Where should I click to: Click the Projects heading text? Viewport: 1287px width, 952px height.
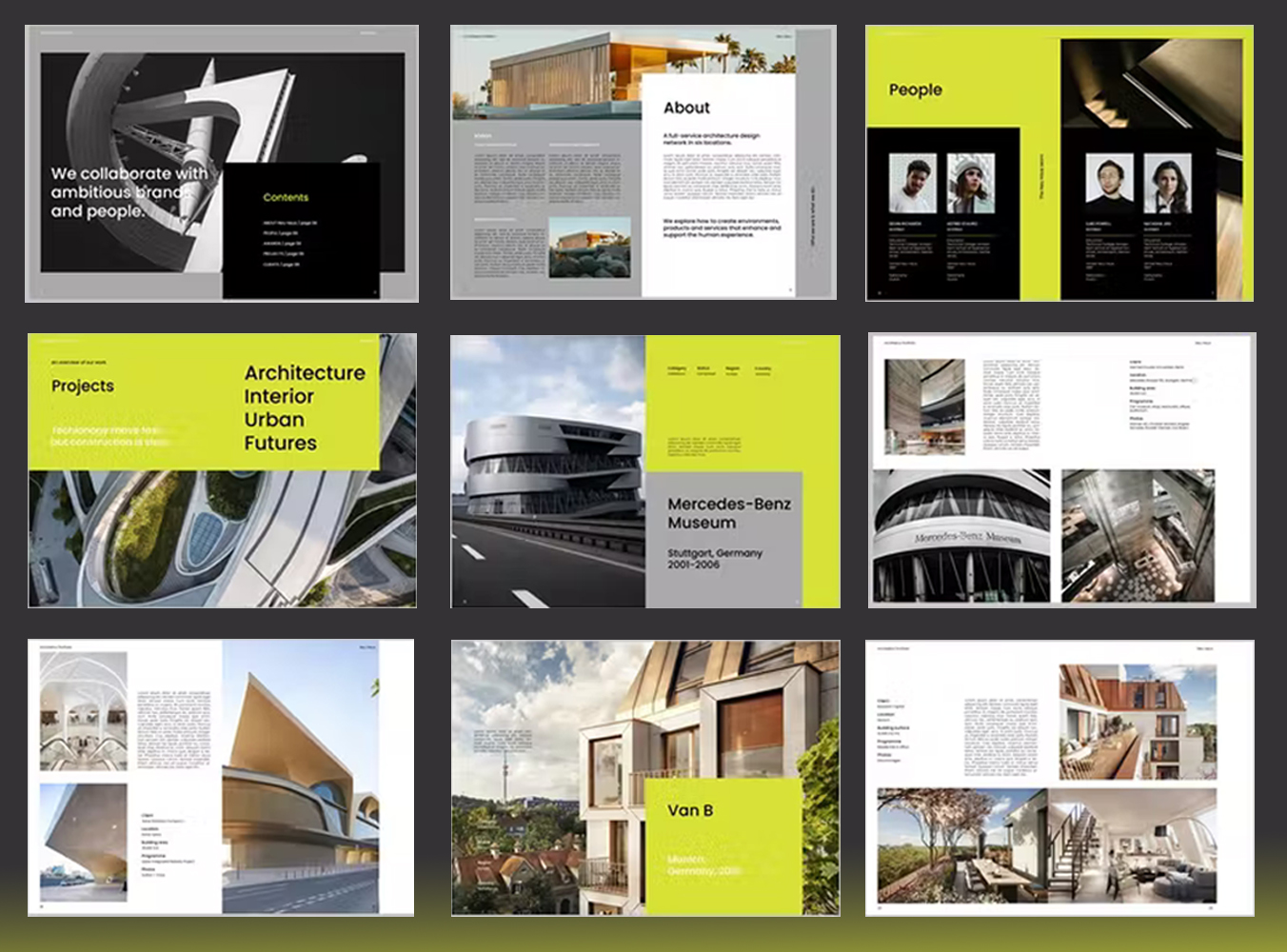tap(83, 387)
